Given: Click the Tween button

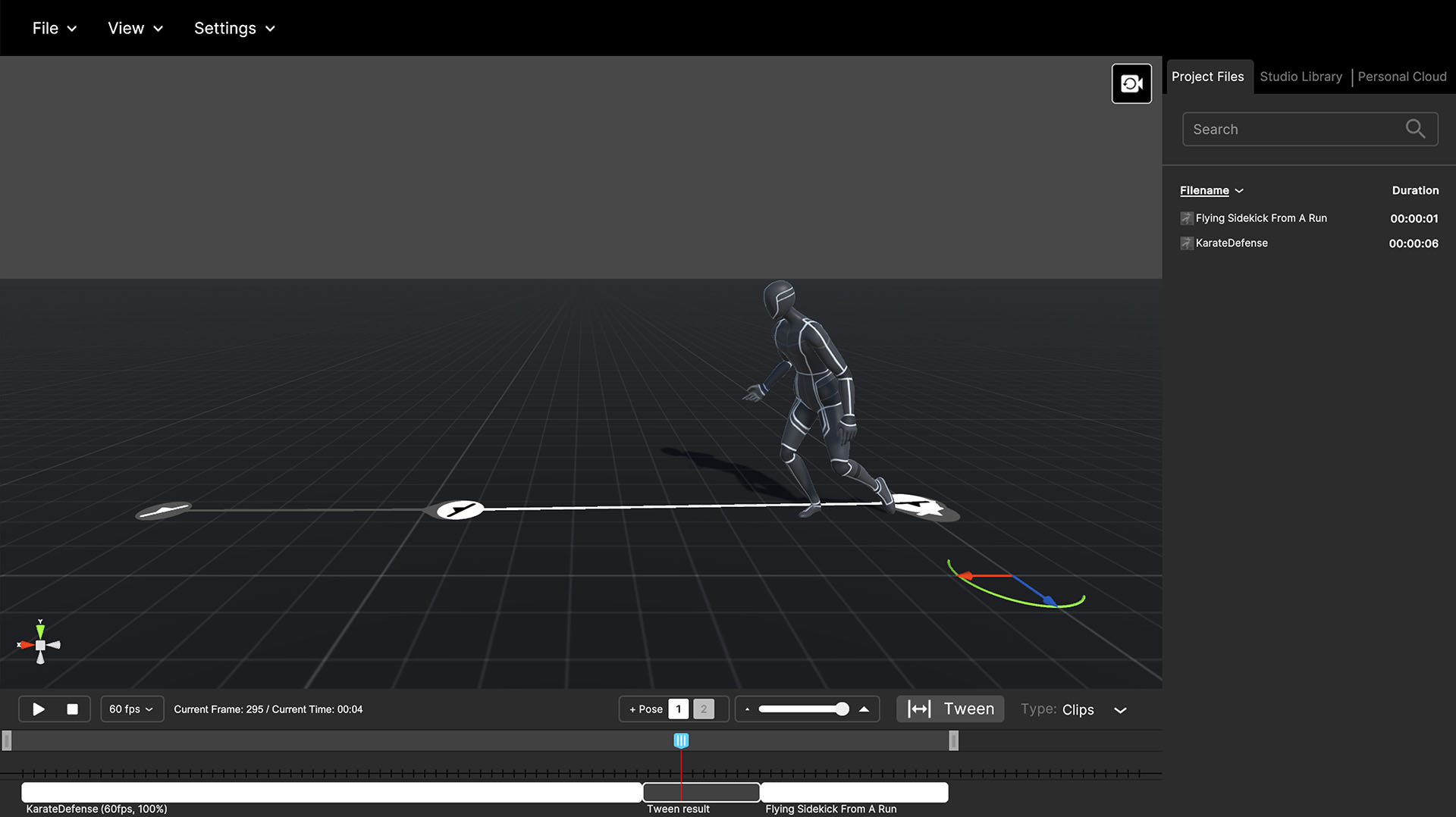Looking at the screenshot, I should click(x=950, y=709).
